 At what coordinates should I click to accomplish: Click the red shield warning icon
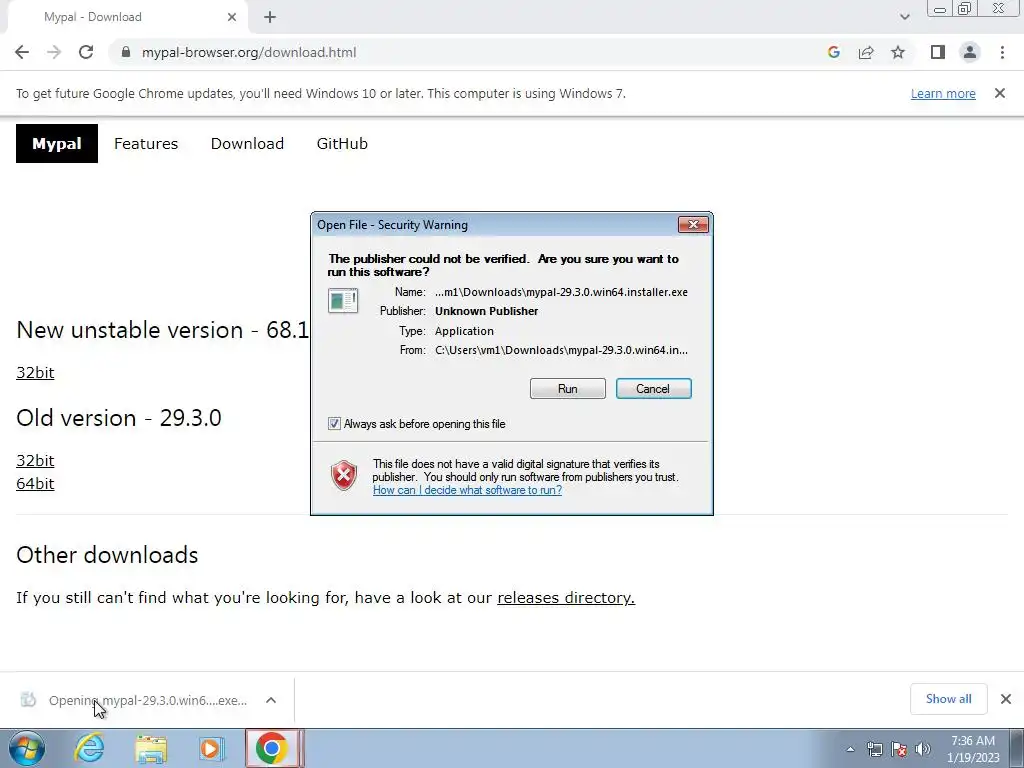pyautogui.click(x=344, y=475)
